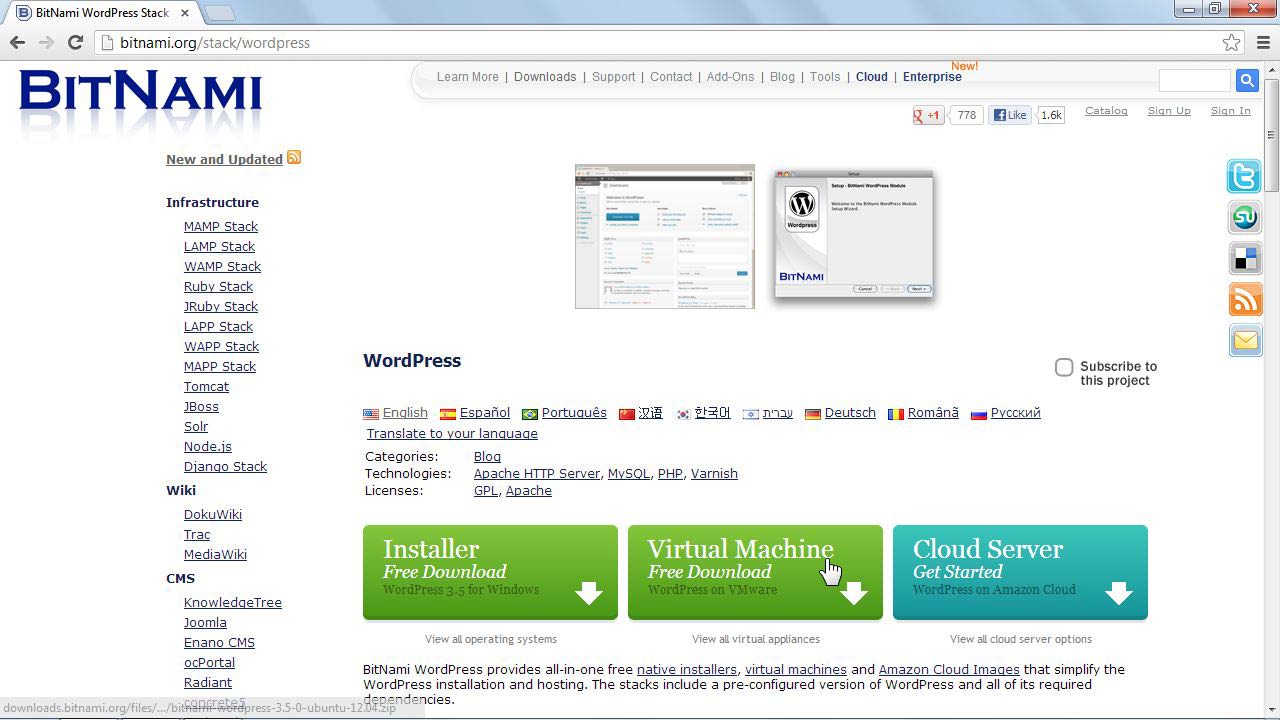Click View all operating systems
Image resolution: width=1280 pixels, height=720 pixels.
tap(490, 639)
